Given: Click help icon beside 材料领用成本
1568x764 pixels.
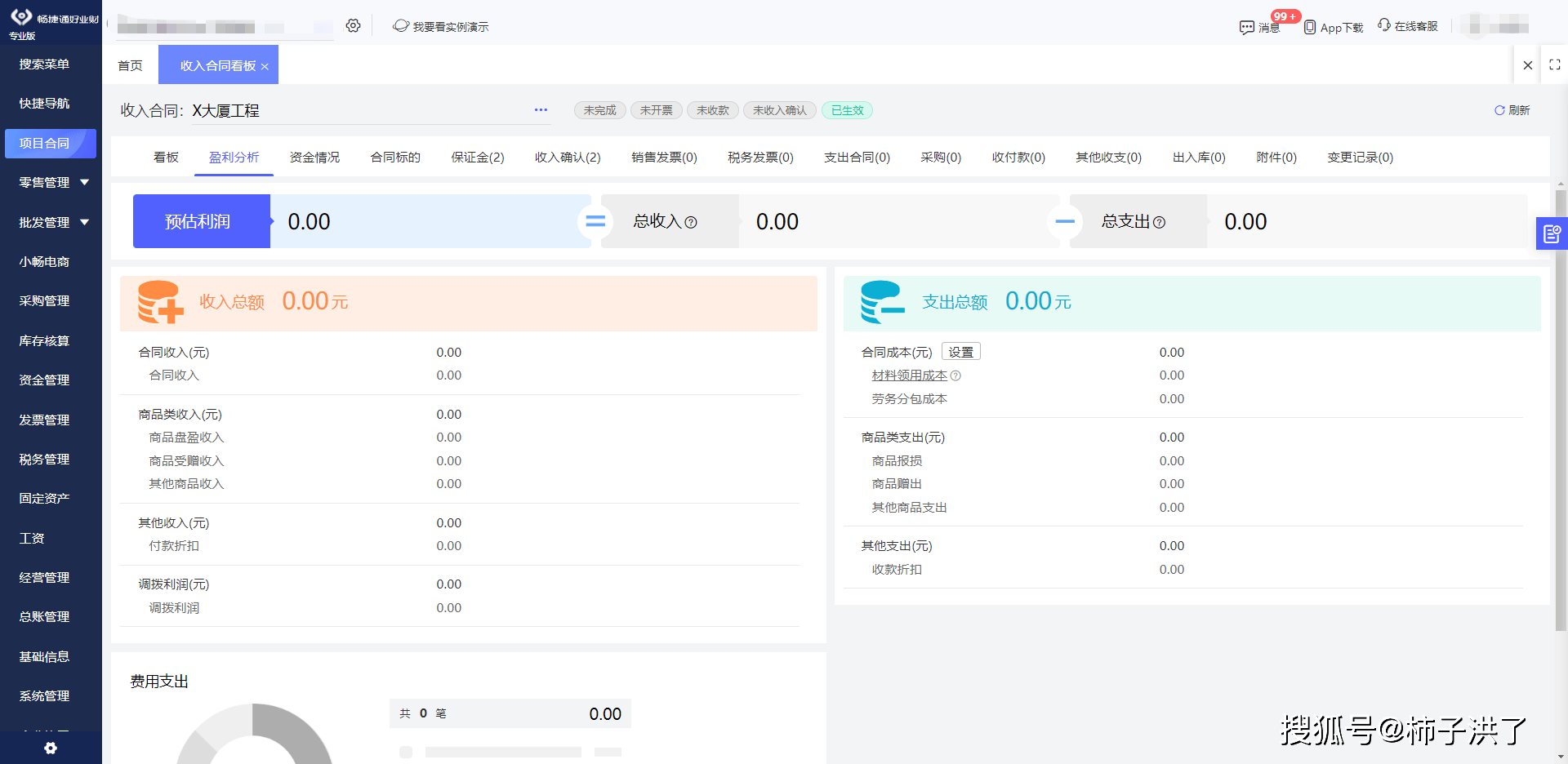Looking at the screenshot, I should tap(956, 376).
